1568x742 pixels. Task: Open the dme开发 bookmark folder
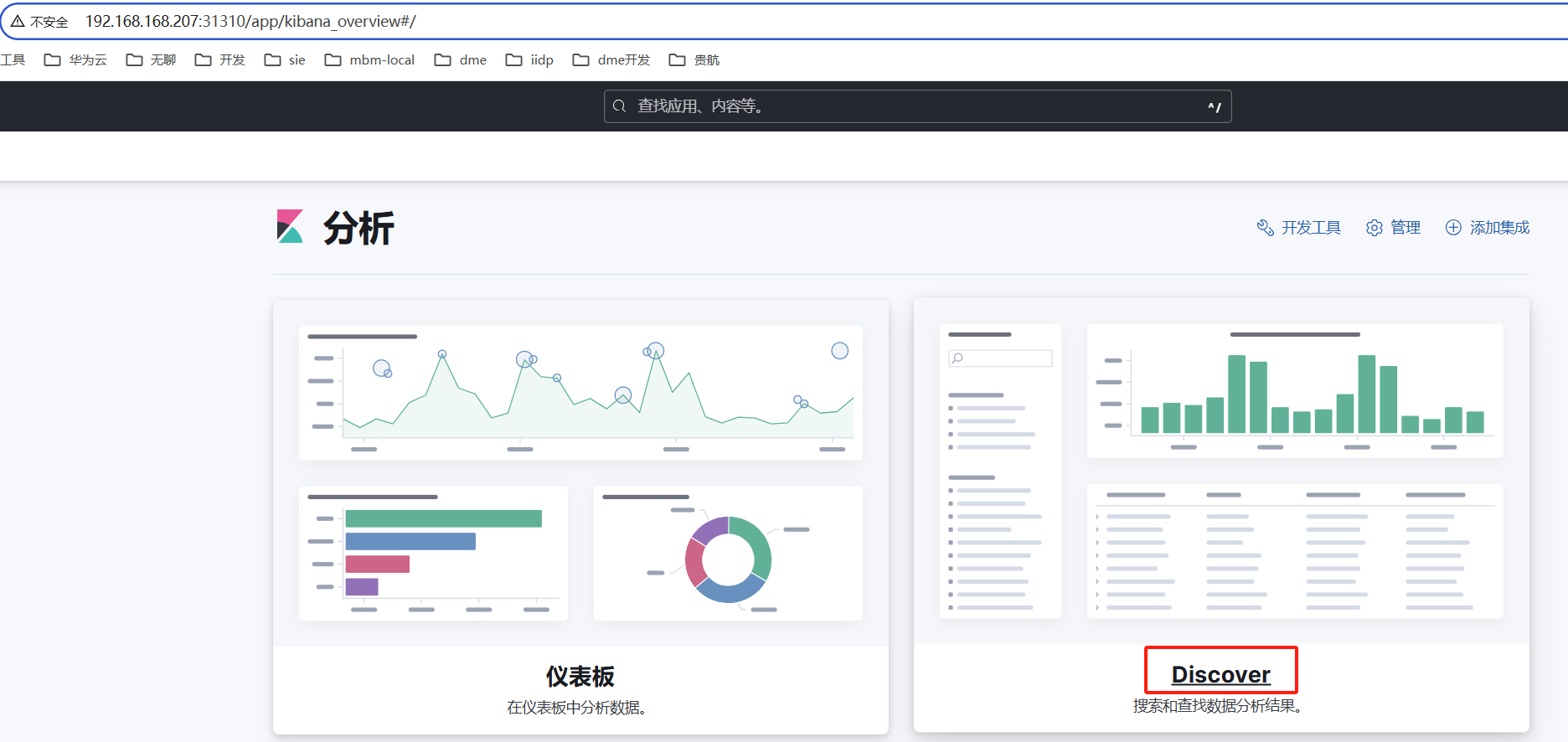click(611, 60)
